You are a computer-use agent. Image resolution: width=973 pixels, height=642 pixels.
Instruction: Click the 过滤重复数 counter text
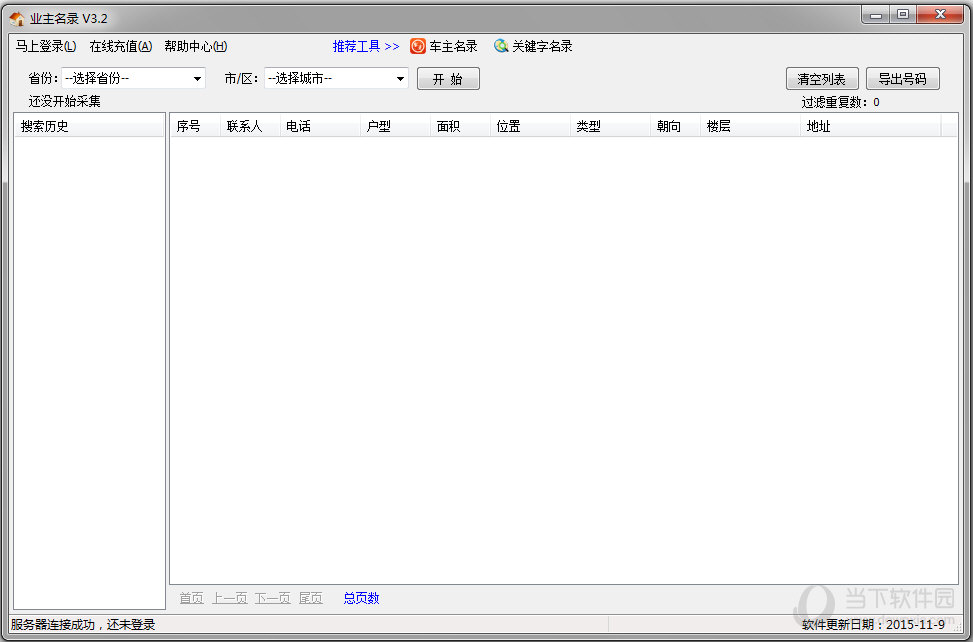pyautogui.click(x=840, y=102)
